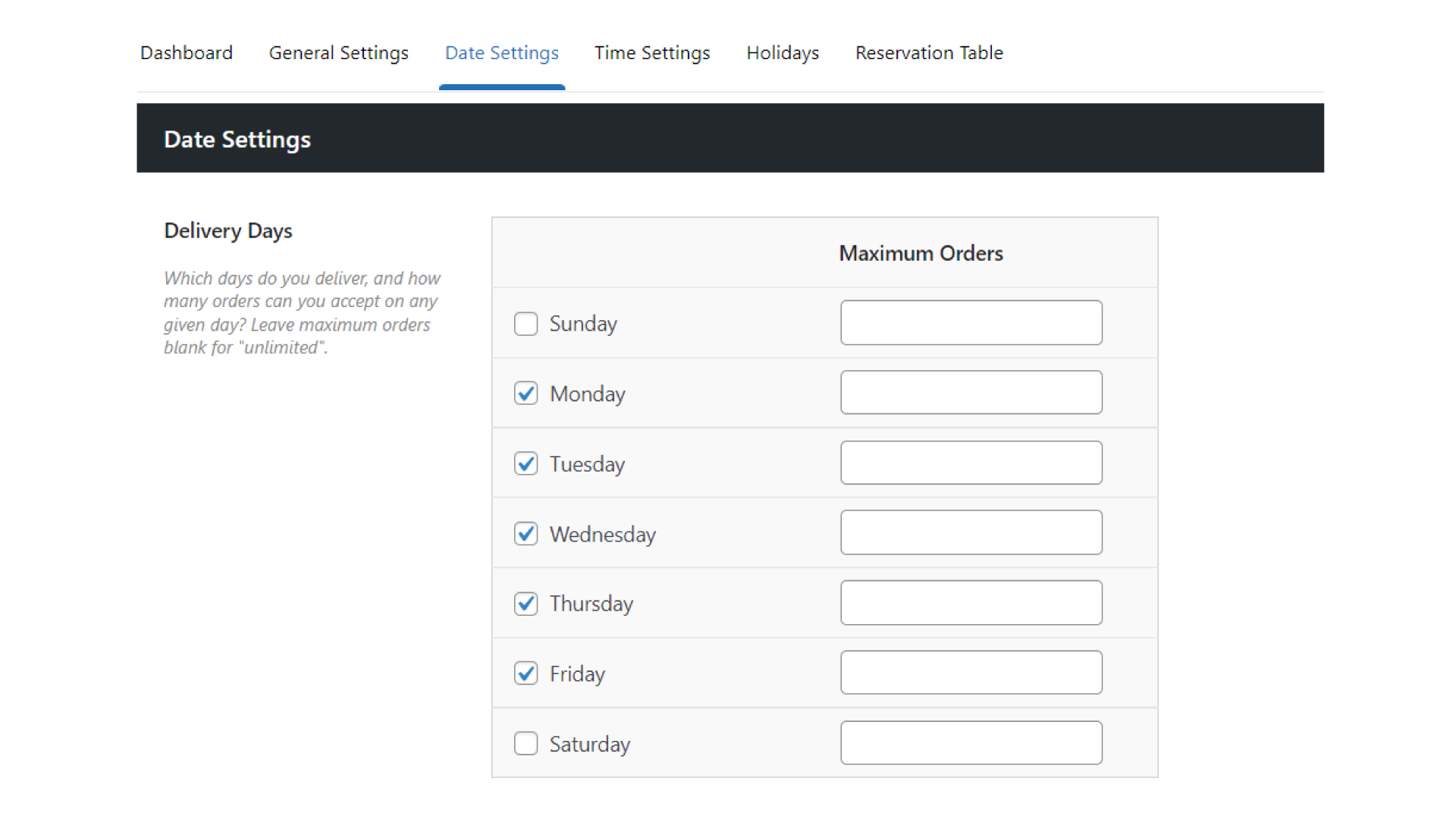
Task: Switch to the Dashboard tab
Action: 187,53
